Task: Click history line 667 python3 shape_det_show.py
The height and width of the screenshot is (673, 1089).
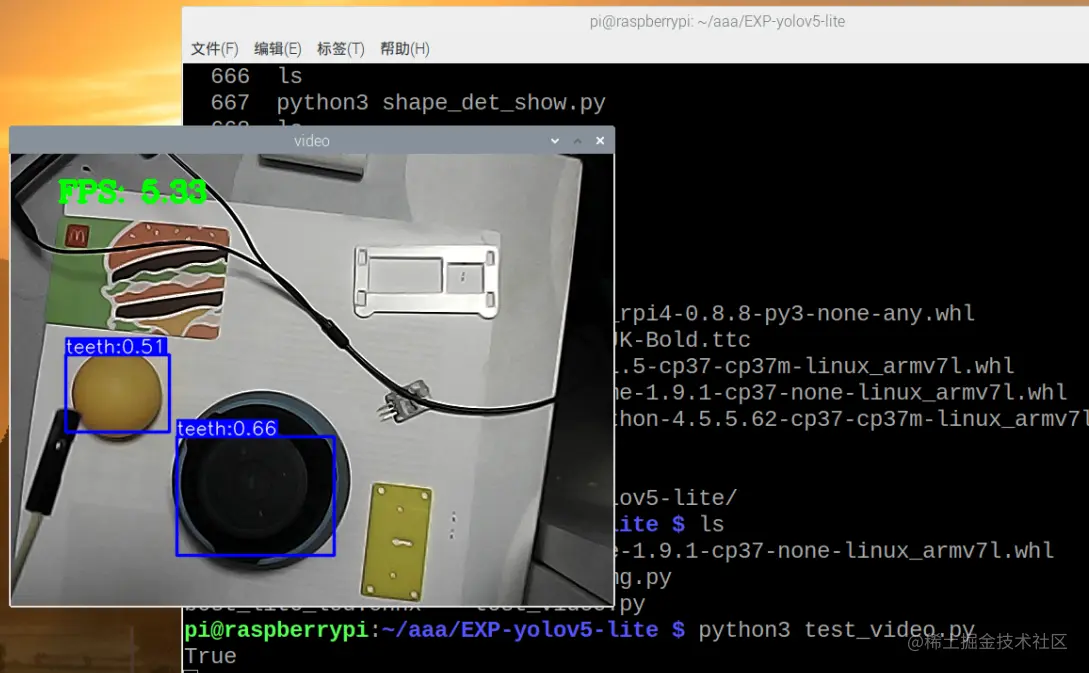Action: tap(408, 103)
